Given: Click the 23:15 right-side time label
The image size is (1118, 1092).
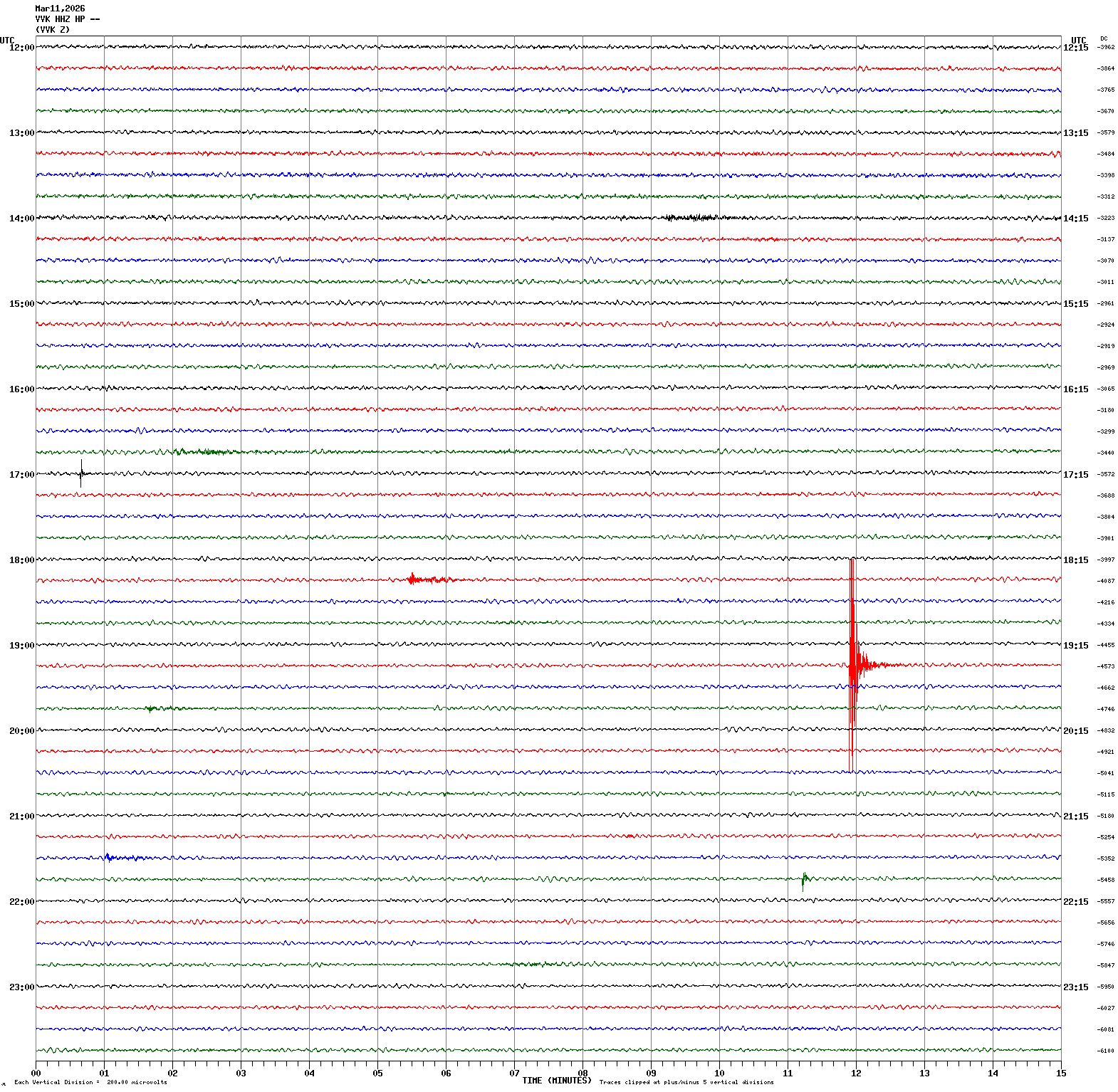Looking at the screenshot, I should pos(1075,987).
